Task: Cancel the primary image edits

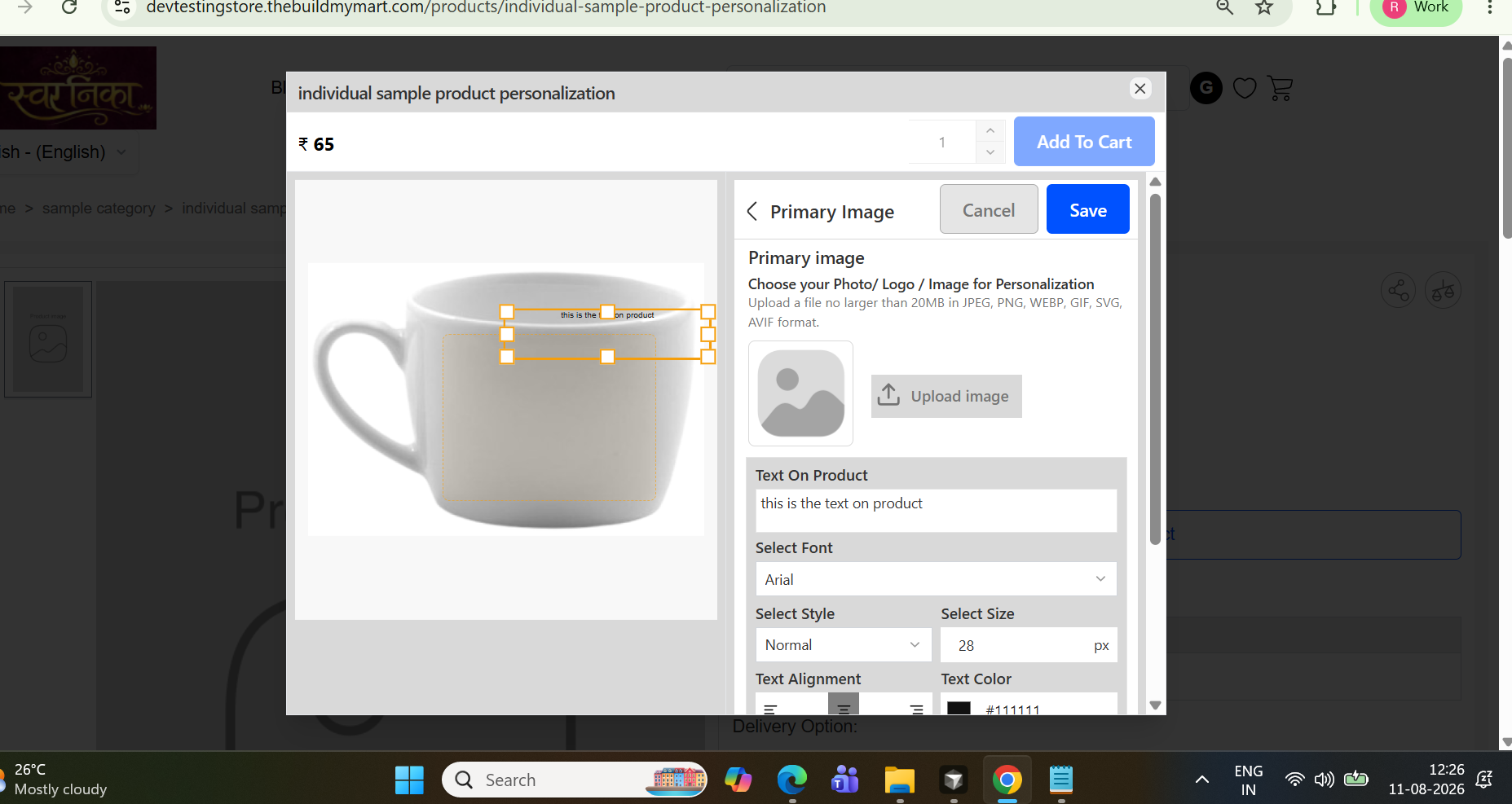Action: click(x=989, y=210)
